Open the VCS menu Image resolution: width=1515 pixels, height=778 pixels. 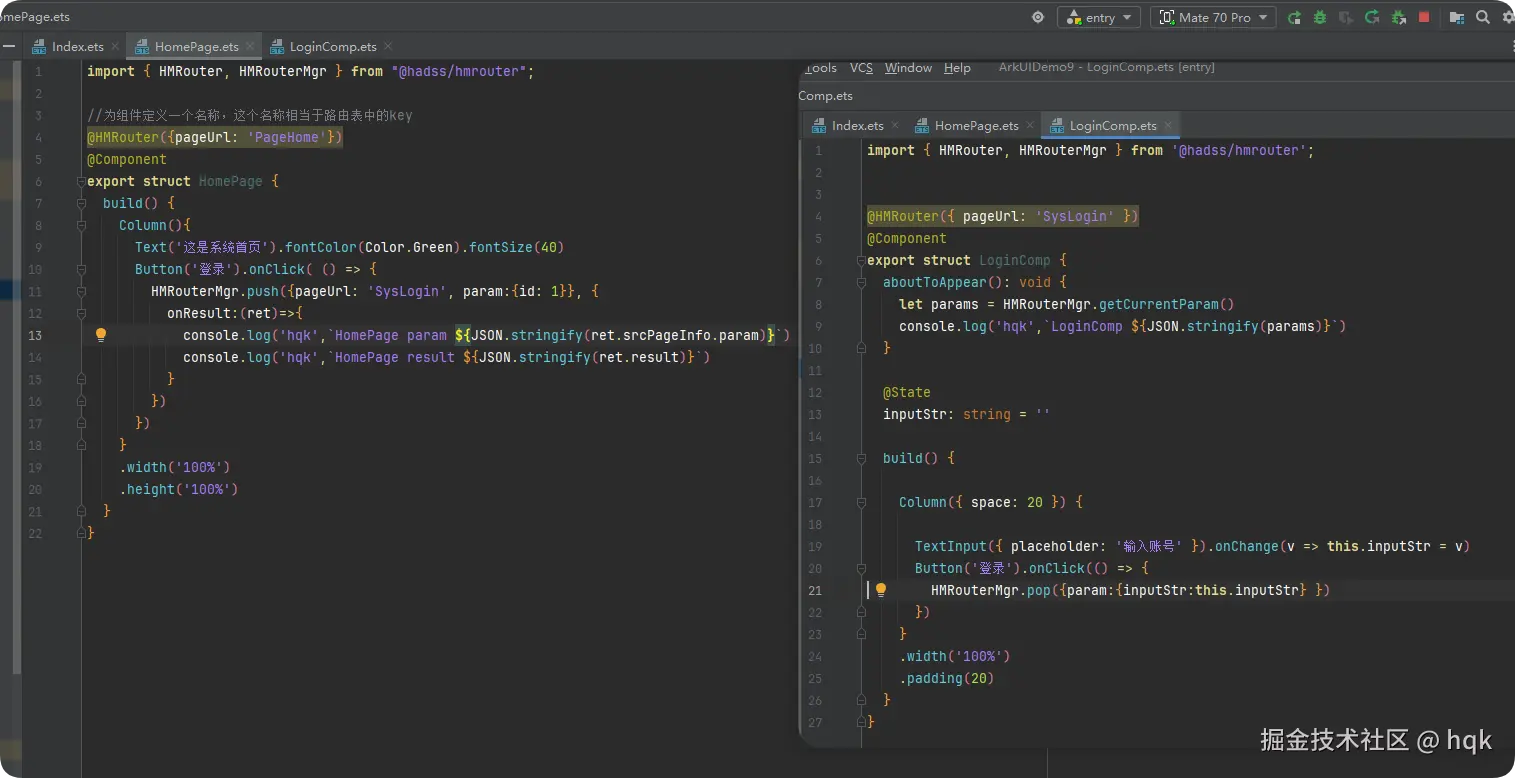[x=861, y=68]
